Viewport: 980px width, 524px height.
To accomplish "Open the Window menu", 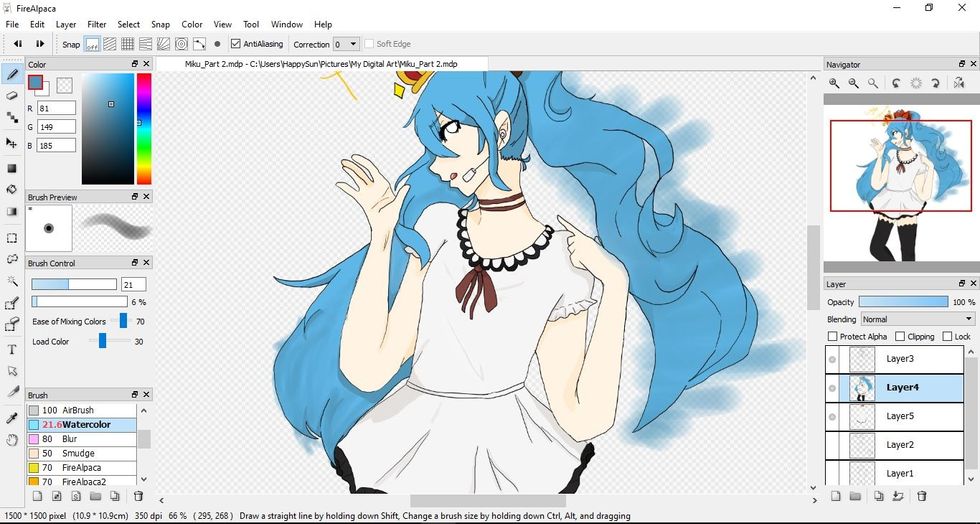I will [x=286, y=24].
